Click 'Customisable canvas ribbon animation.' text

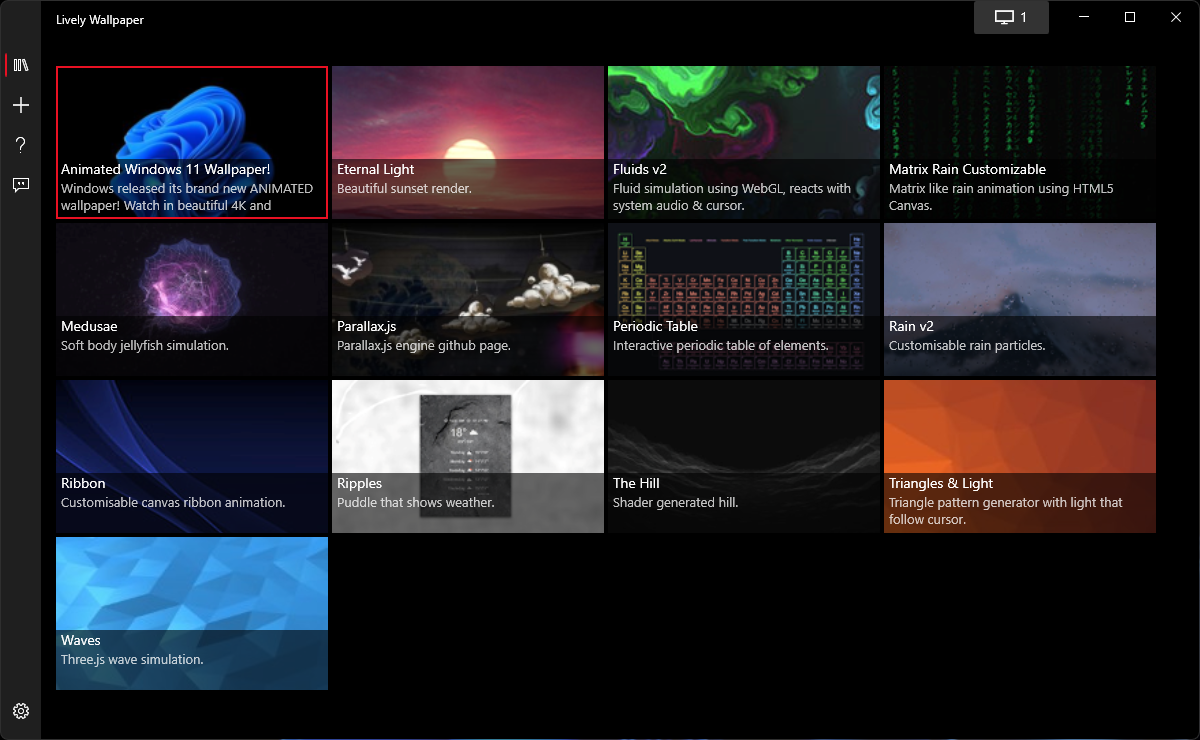point(173,502)
